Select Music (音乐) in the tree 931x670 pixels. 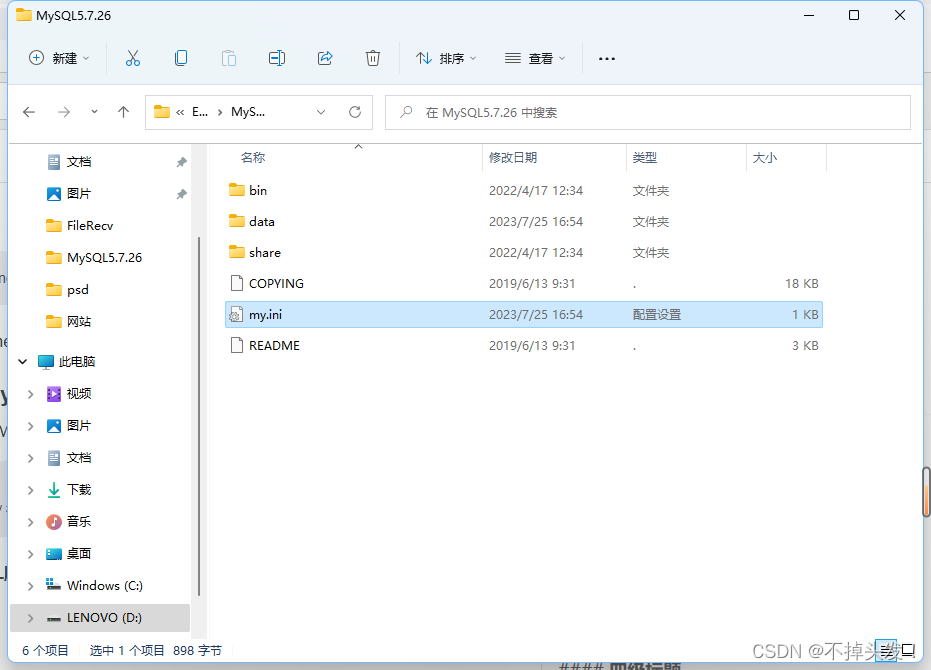coord(78,522)
